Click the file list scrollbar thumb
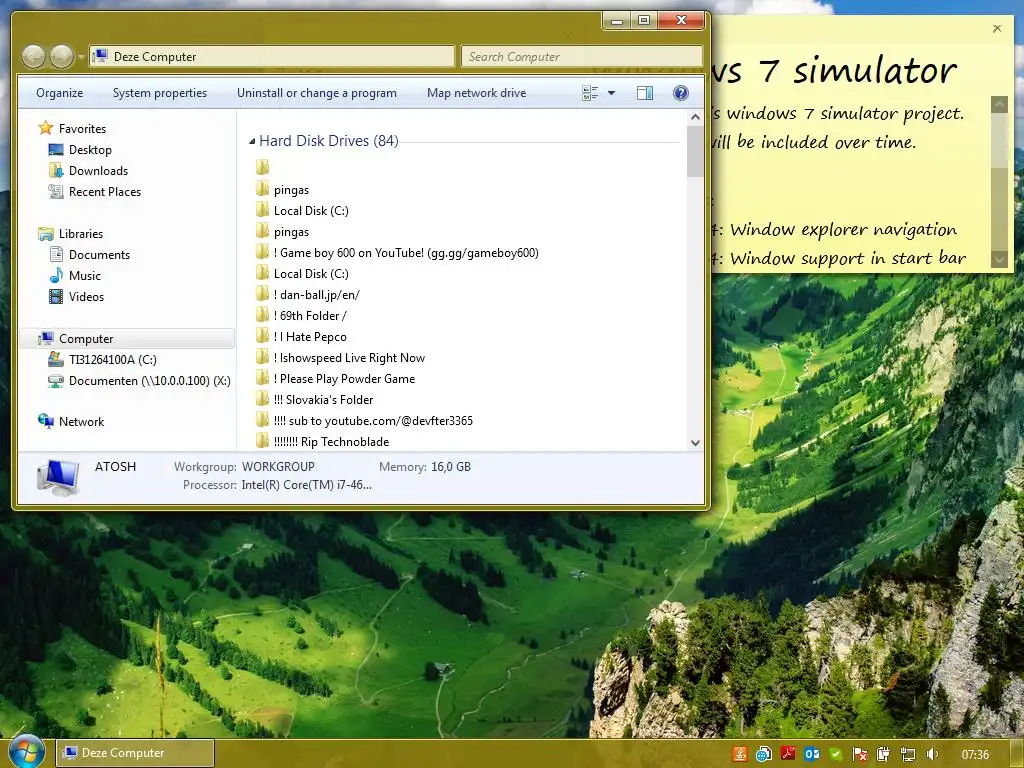Screen dimensions: 1024x768 point(695,151)
